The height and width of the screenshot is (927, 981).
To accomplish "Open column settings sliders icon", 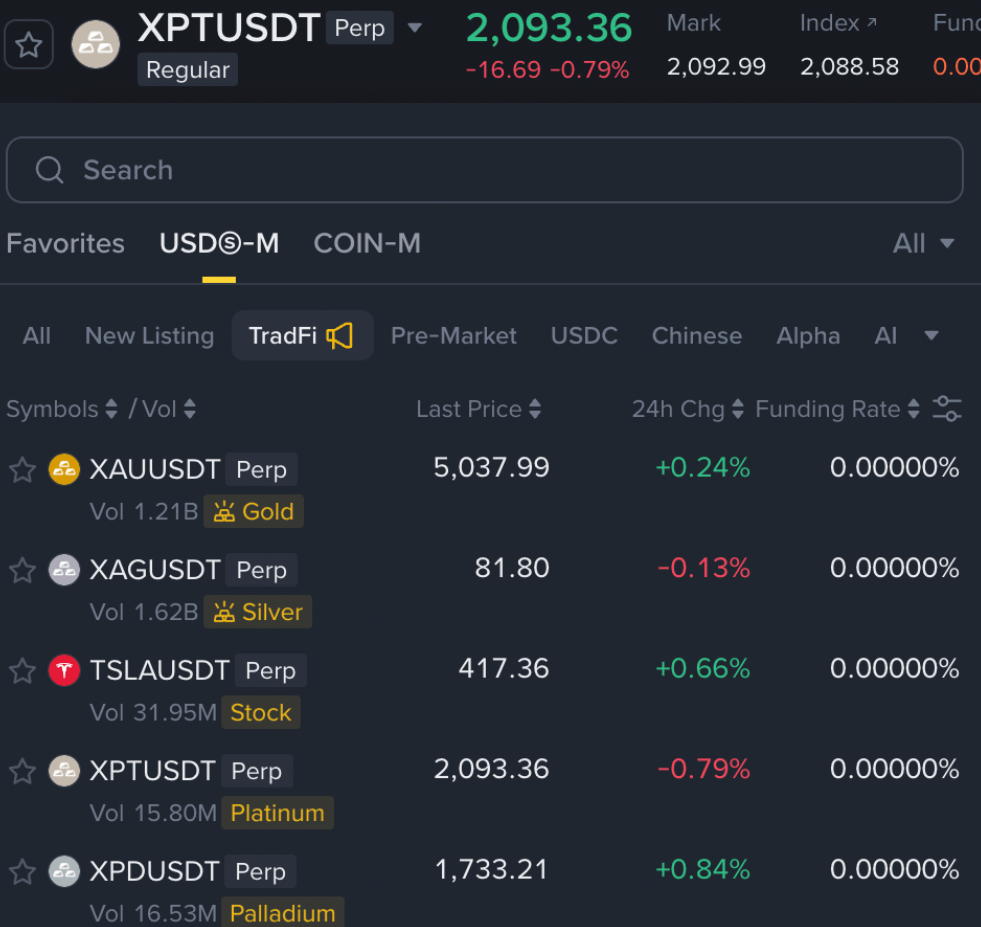I will point(946,409).
